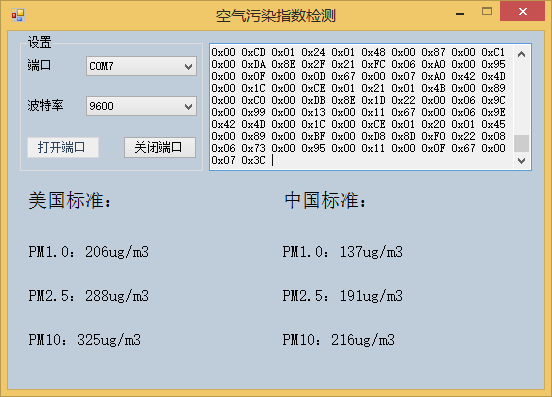
Task: Click the application icon in title bar
Action: 18,15
